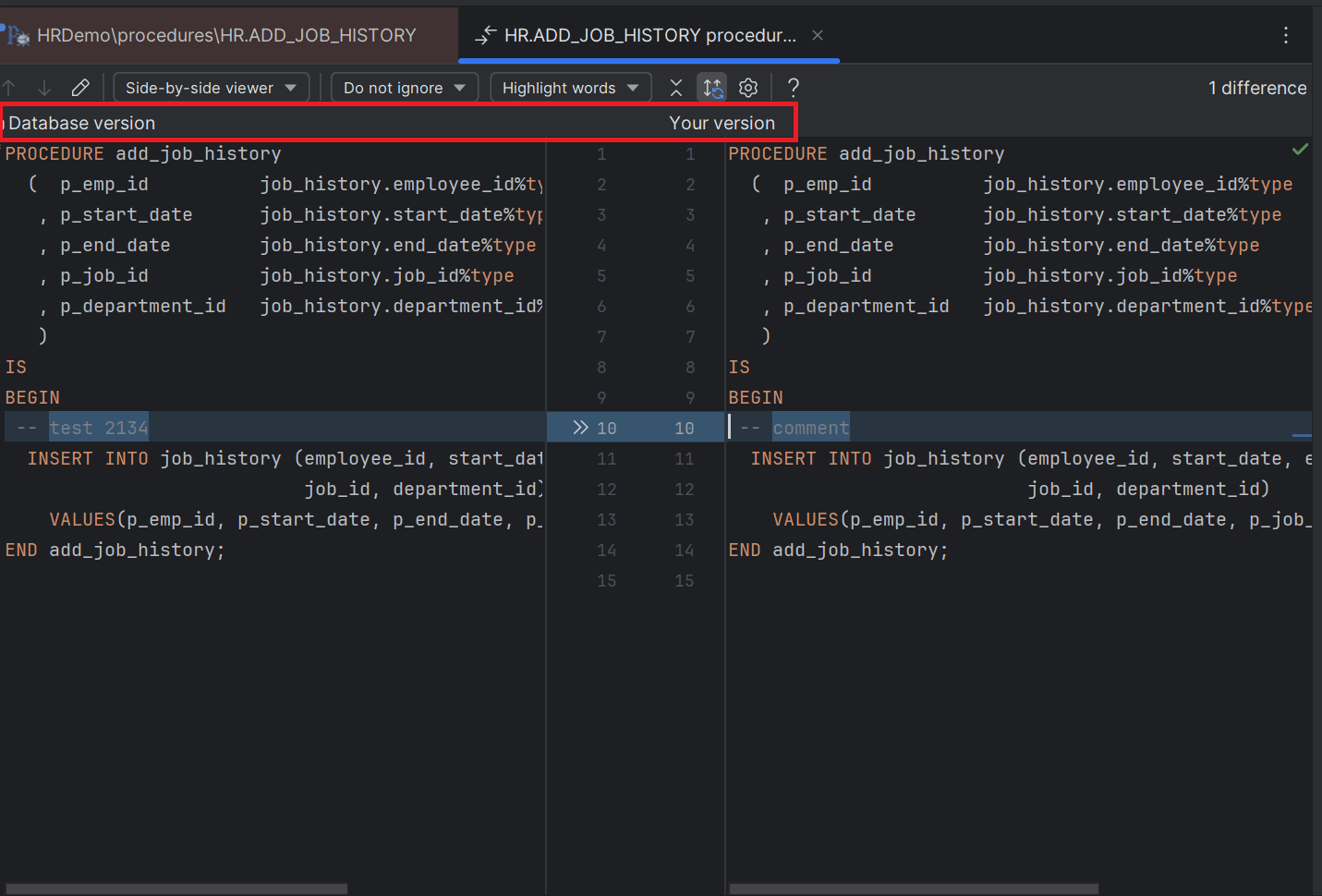Viewport: 1322px width, 896px height.
Task: Click the green checkmark above Your version pane
Action: 1301,149
